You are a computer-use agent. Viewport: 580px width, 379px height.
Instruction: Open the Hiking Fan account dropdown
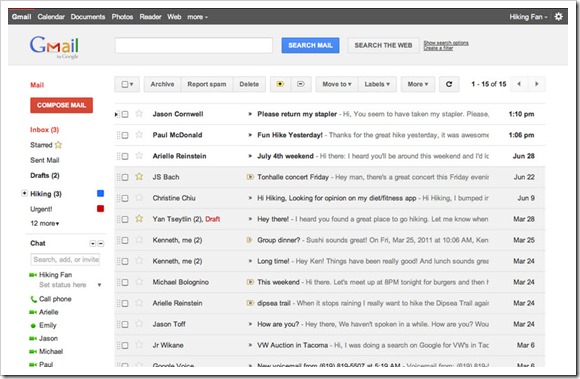pos(528,17)
